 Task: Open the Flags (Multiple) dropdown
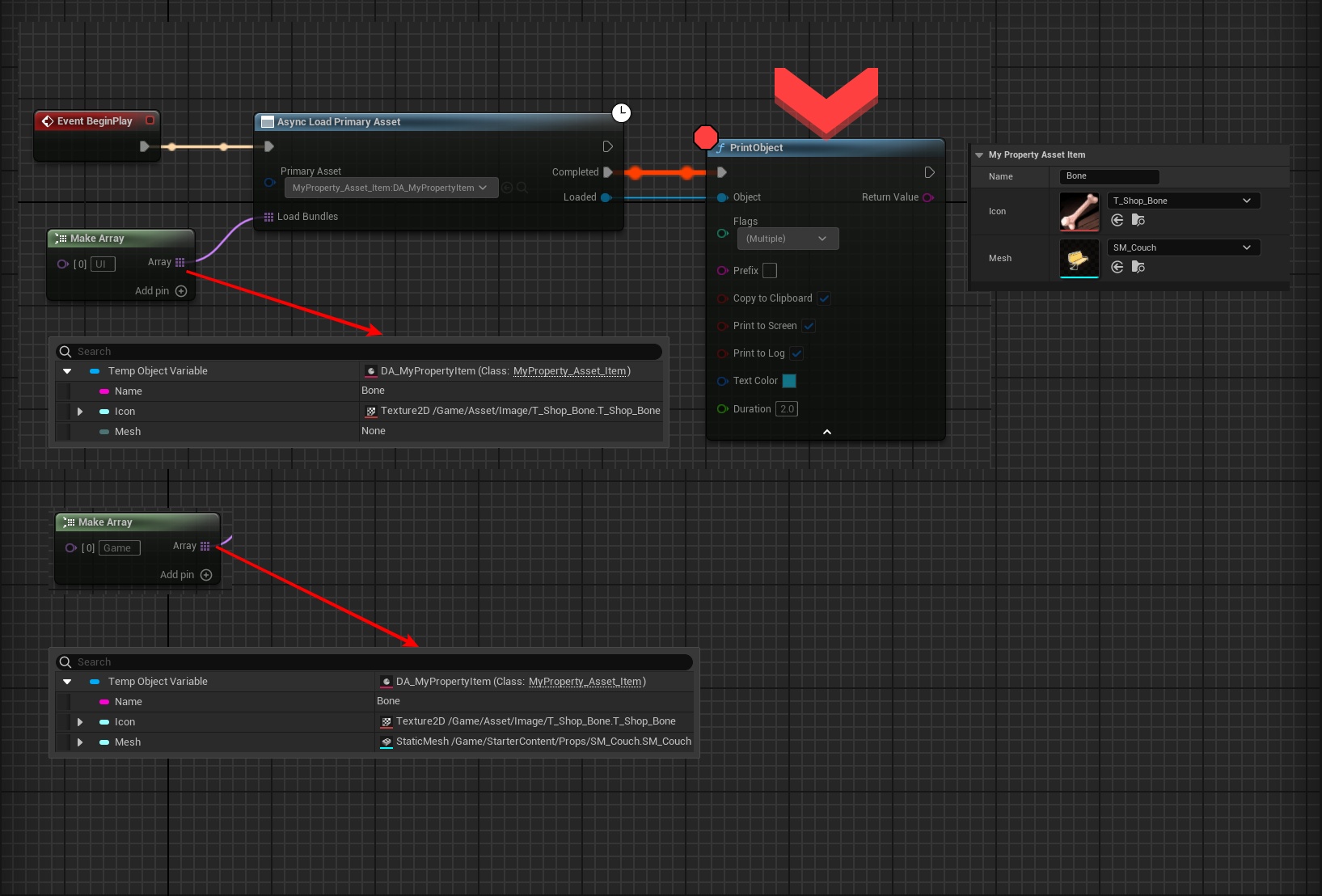point(788,239)
